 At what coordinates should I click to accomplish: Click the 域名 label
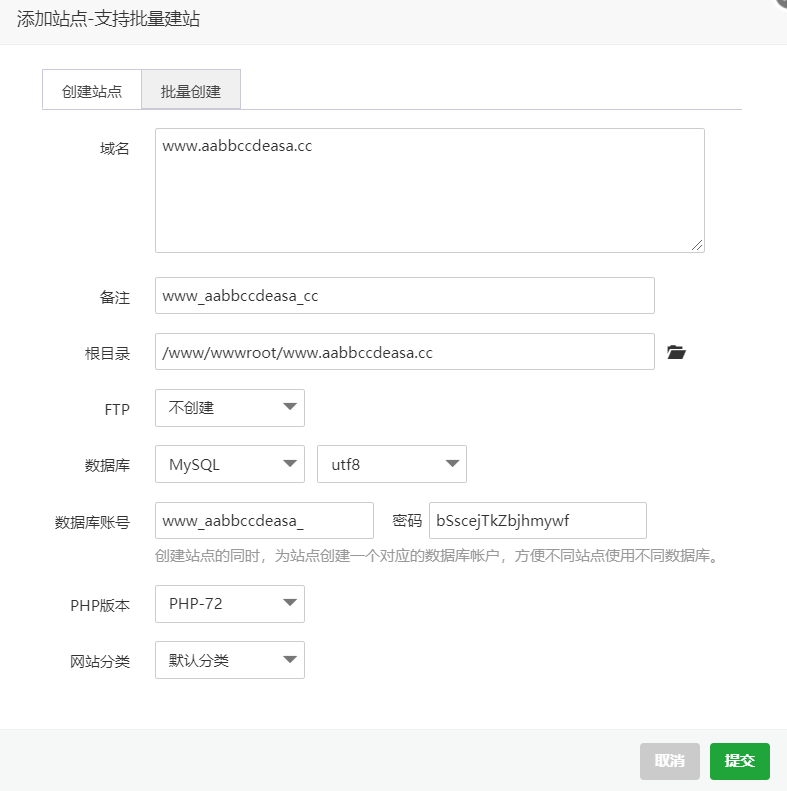(115, 148)
